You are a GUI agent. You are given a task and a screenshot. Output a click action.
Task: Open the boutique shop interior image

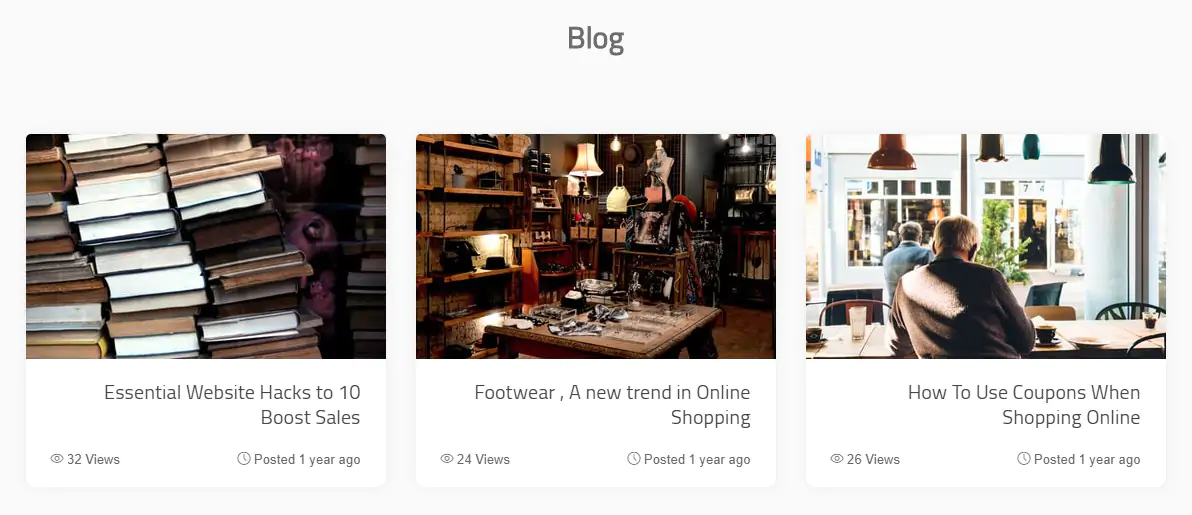point(596,246)
